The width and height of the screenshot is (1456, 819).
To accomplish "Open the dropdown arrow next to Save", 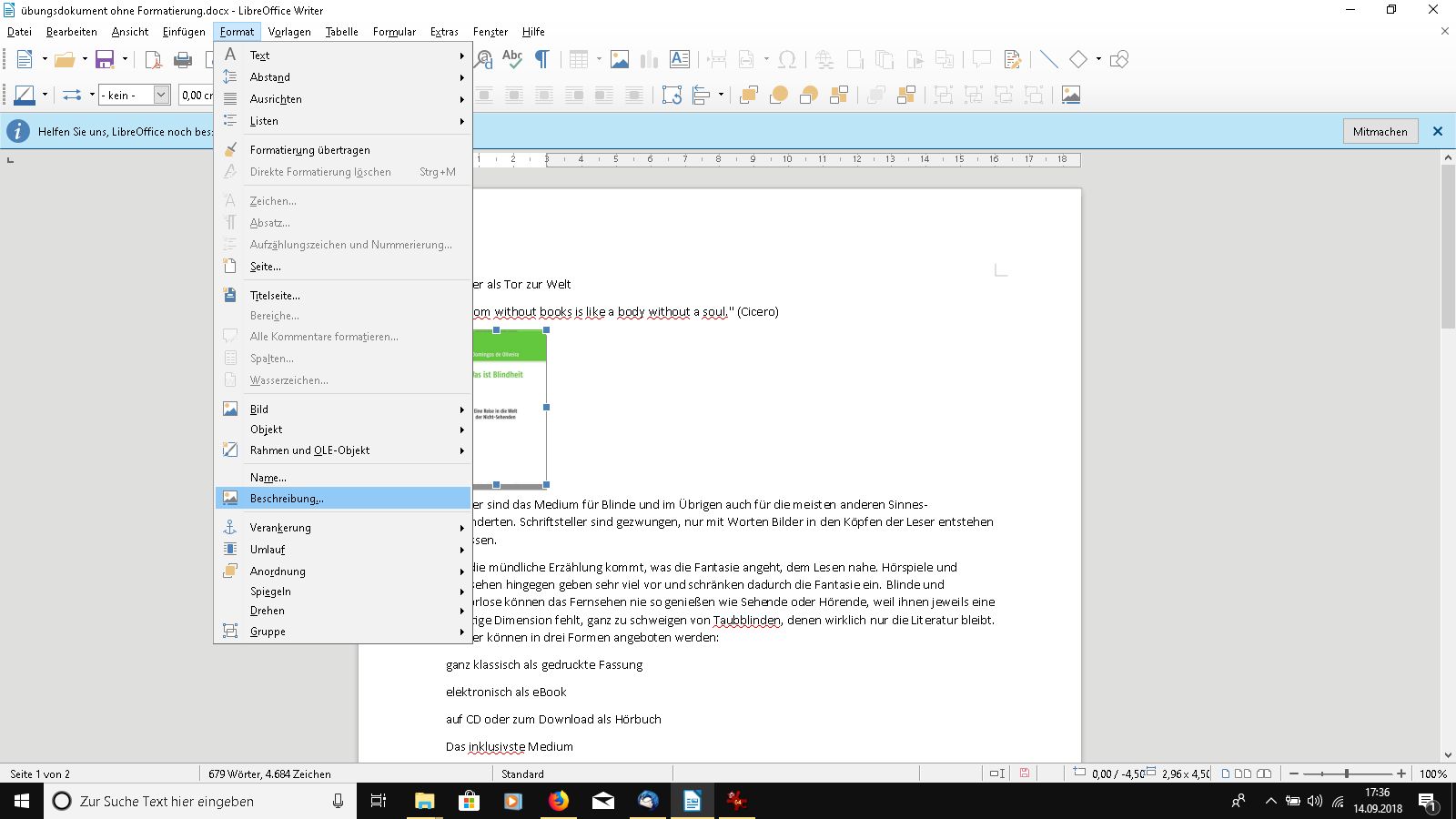I will pos(125,60).
